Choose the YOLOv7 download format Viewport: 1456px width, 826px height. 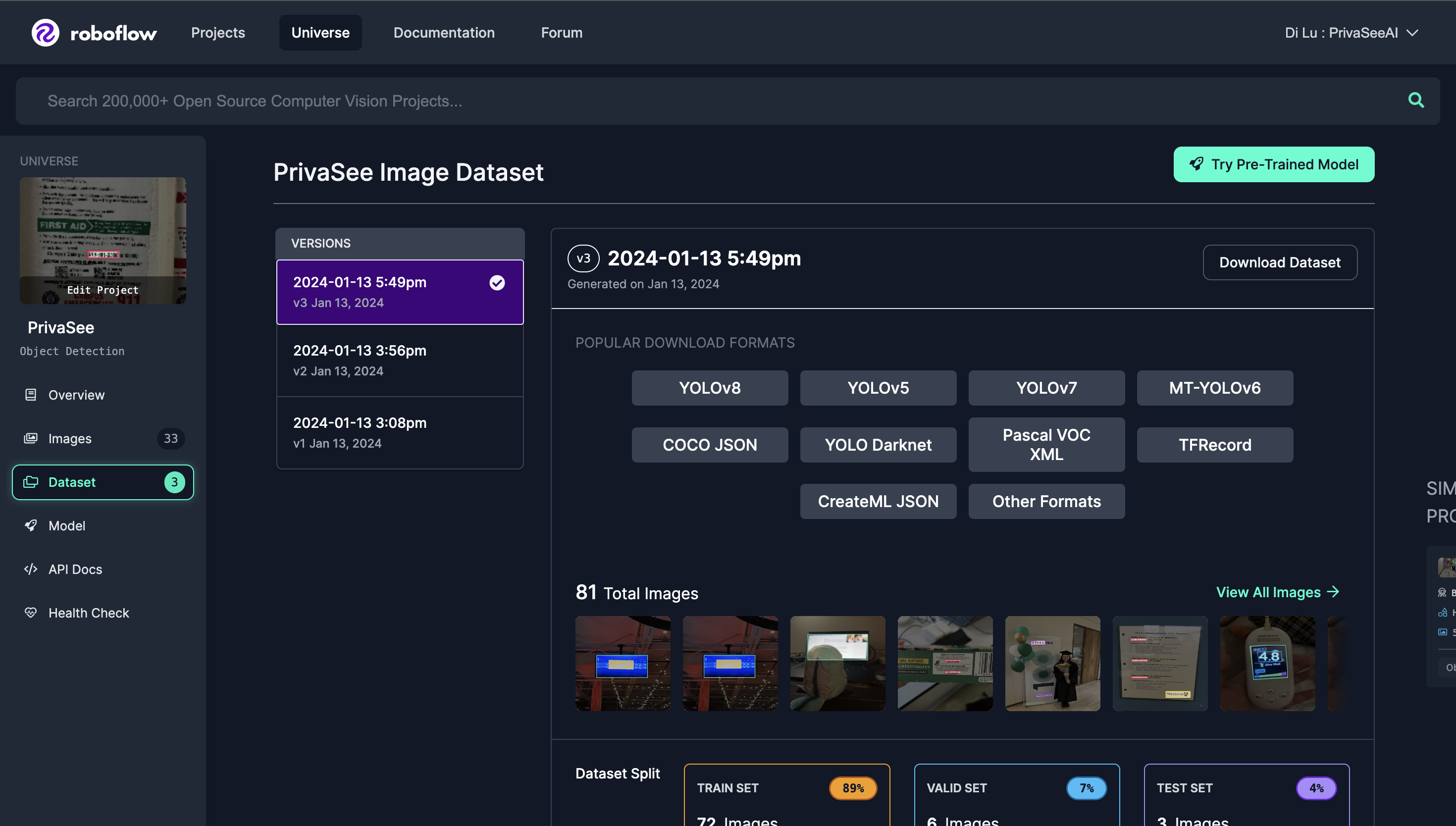1046,388
